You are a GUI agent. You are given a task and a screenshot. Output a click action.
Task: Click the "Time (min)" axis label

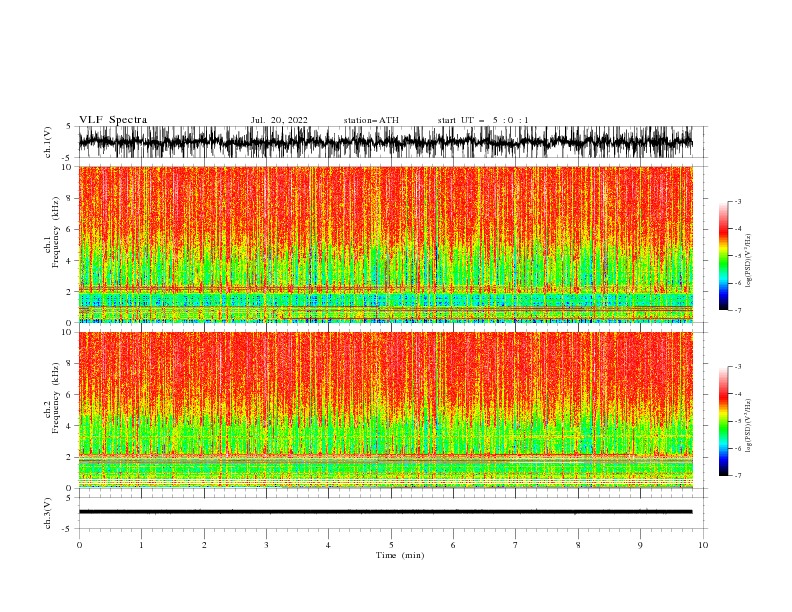click(400, 555)
